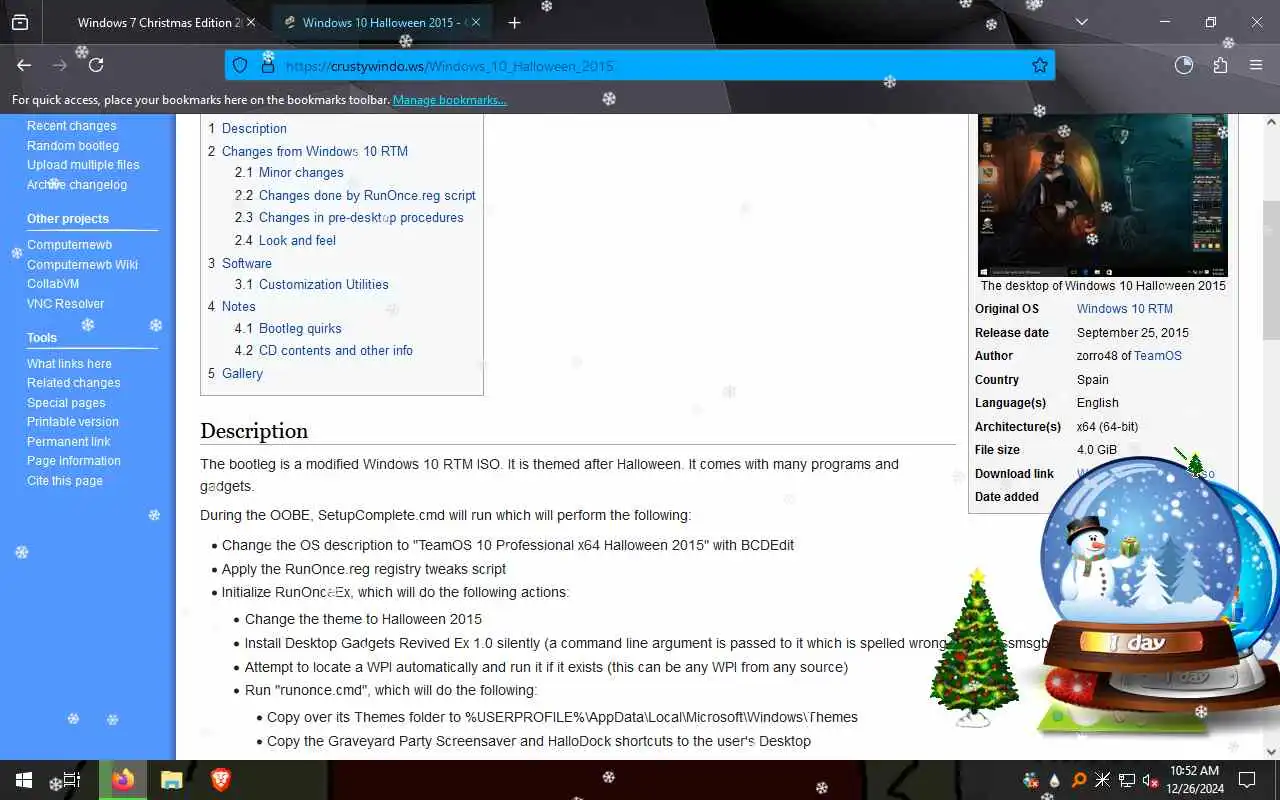Jump to 2.2 Changes done by RunOnce.reg script

[355, 196]
